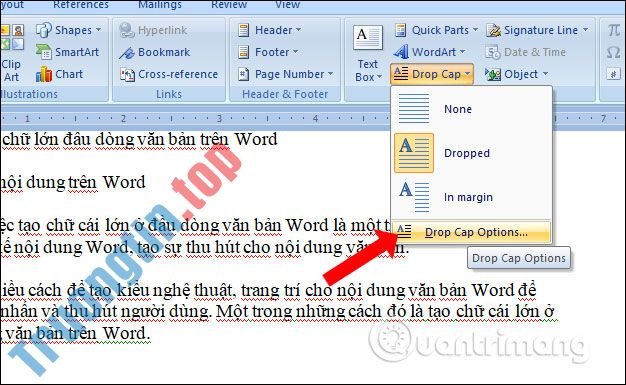Click the Quick Parts icon
The height and width of the screenshot is (385, 626).
pyautogui.click(x=400, y=30)
